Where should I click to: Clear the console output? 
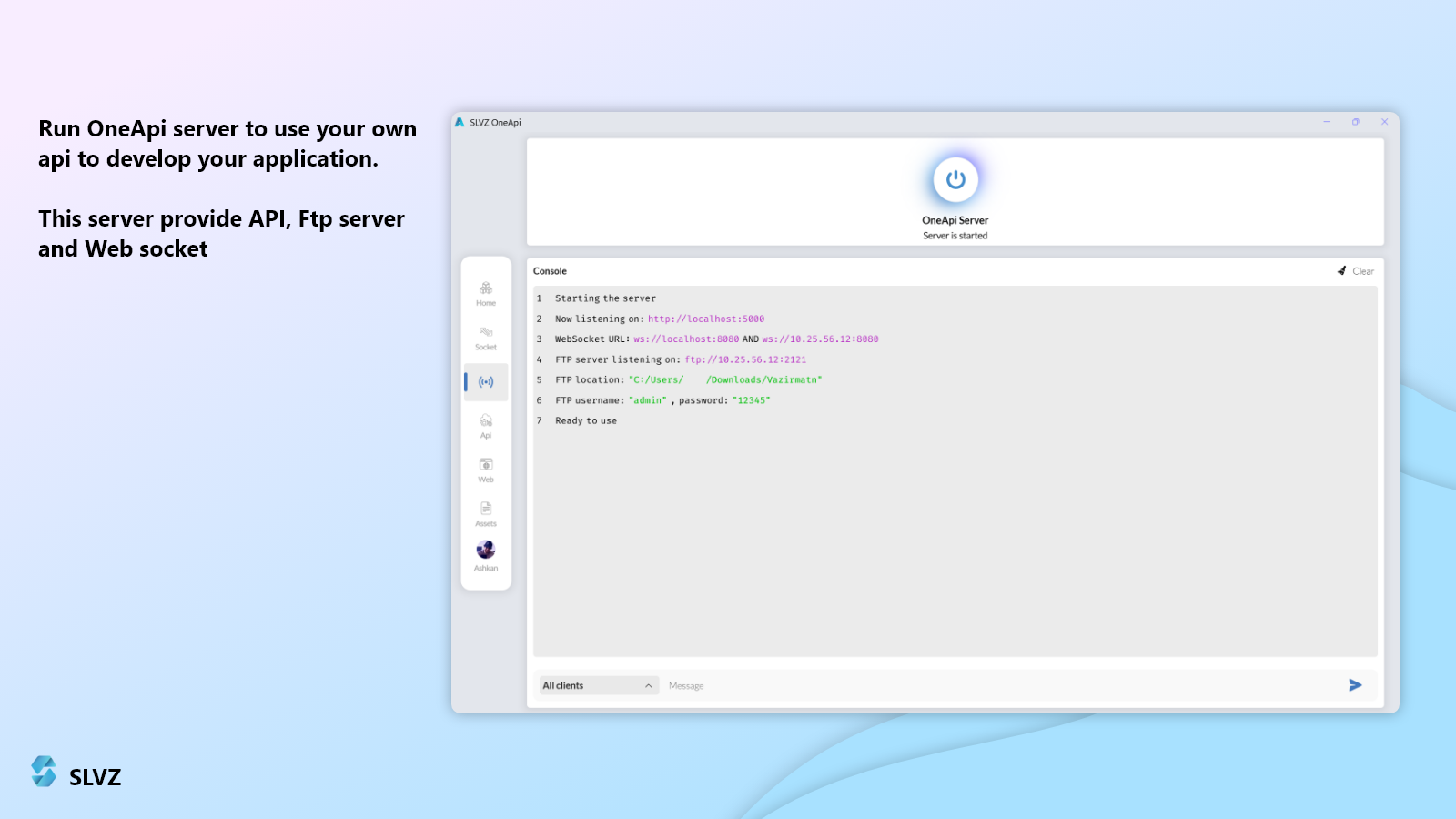tap(1356, 271)
